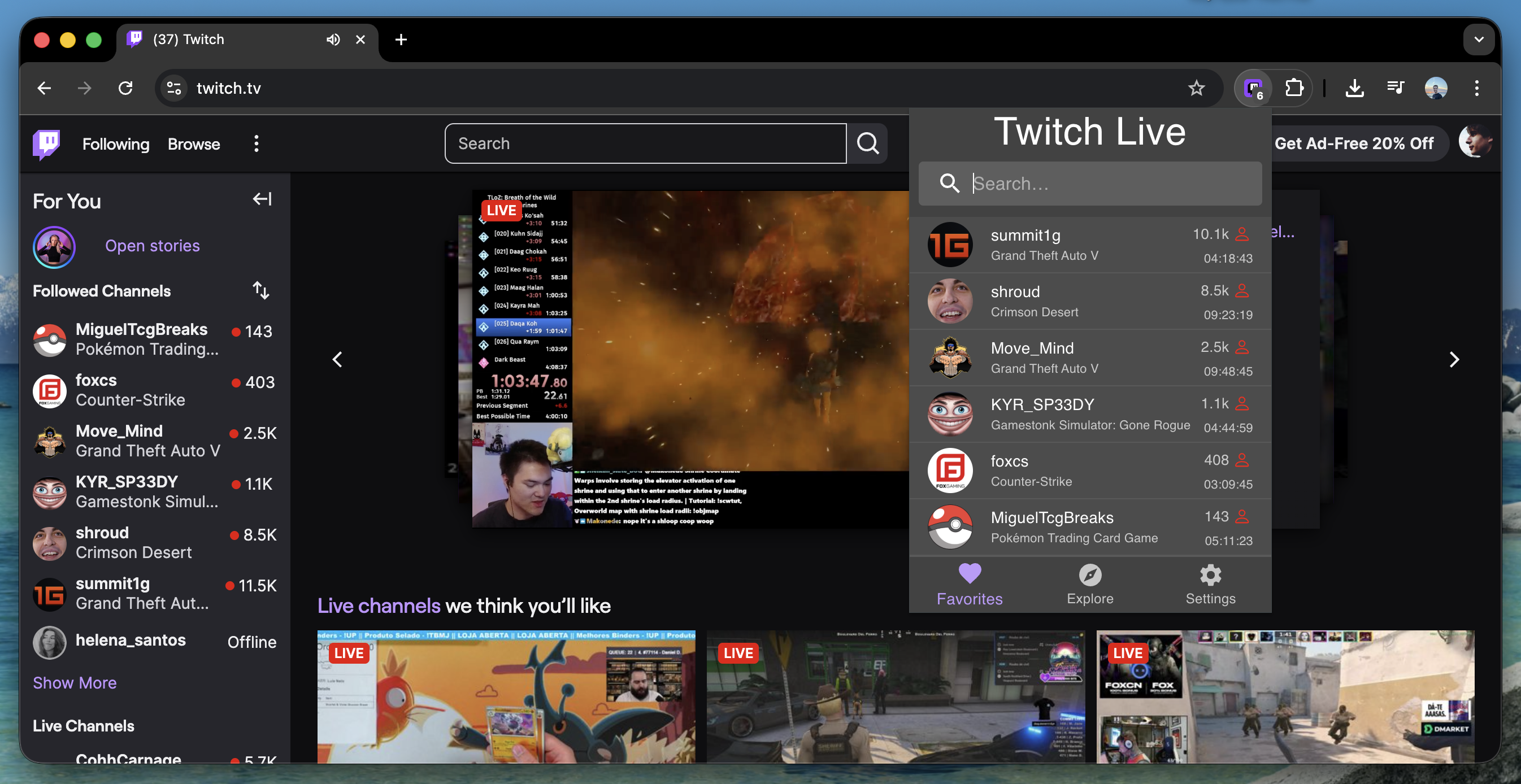Open the tab search chevron at top right
Screen dimensions: 1521x784
(1479, 39)
